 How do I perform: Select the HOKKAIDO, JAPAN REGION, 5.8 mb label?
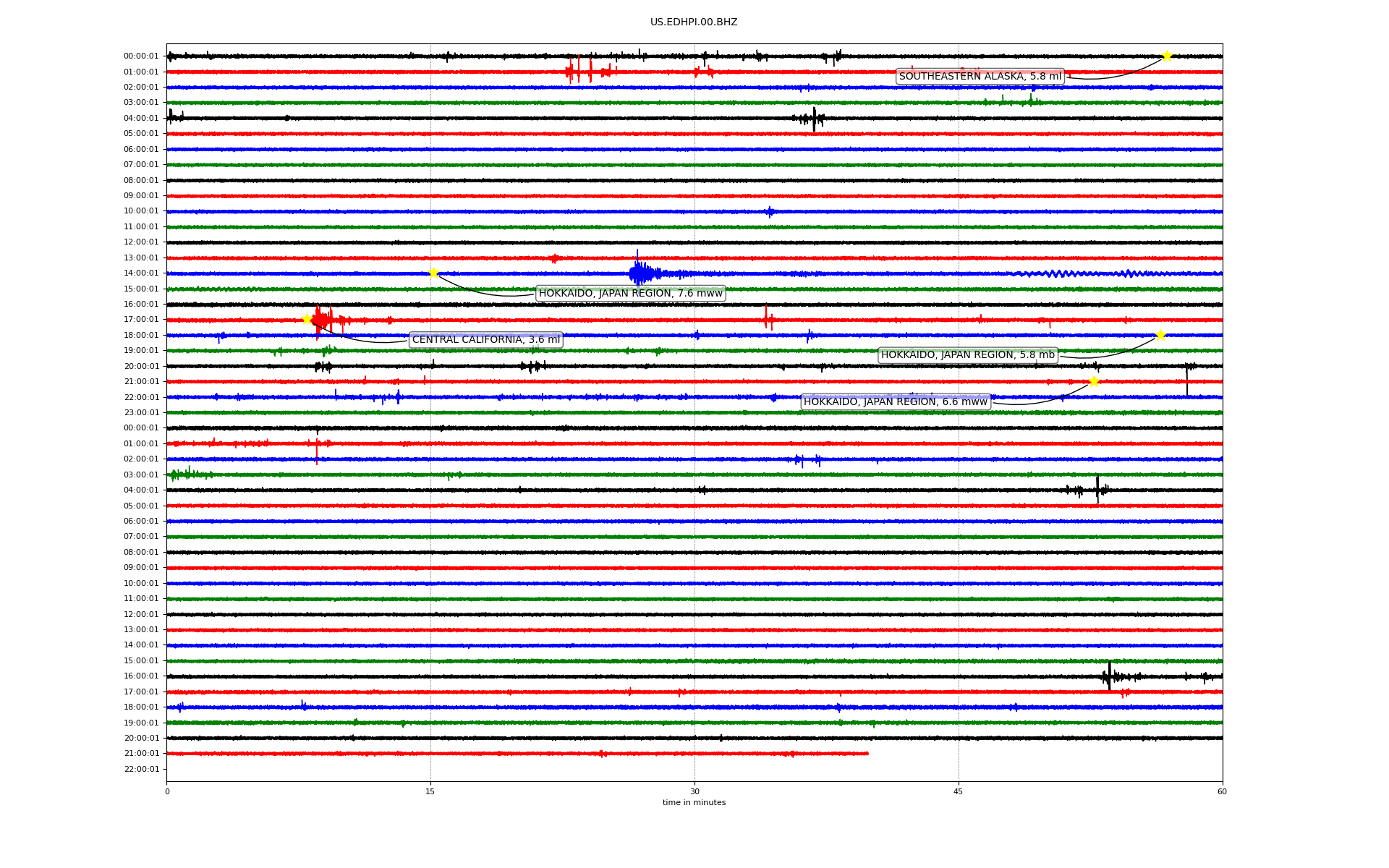pyautogui.click(x=967, y=354)
